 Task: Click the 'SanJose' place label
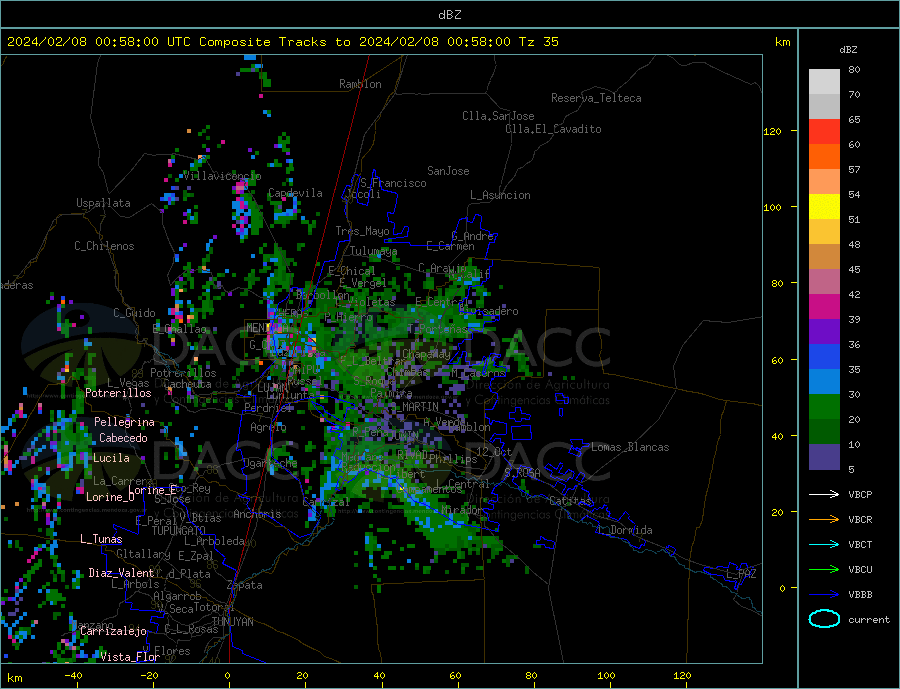pos(448,171)
